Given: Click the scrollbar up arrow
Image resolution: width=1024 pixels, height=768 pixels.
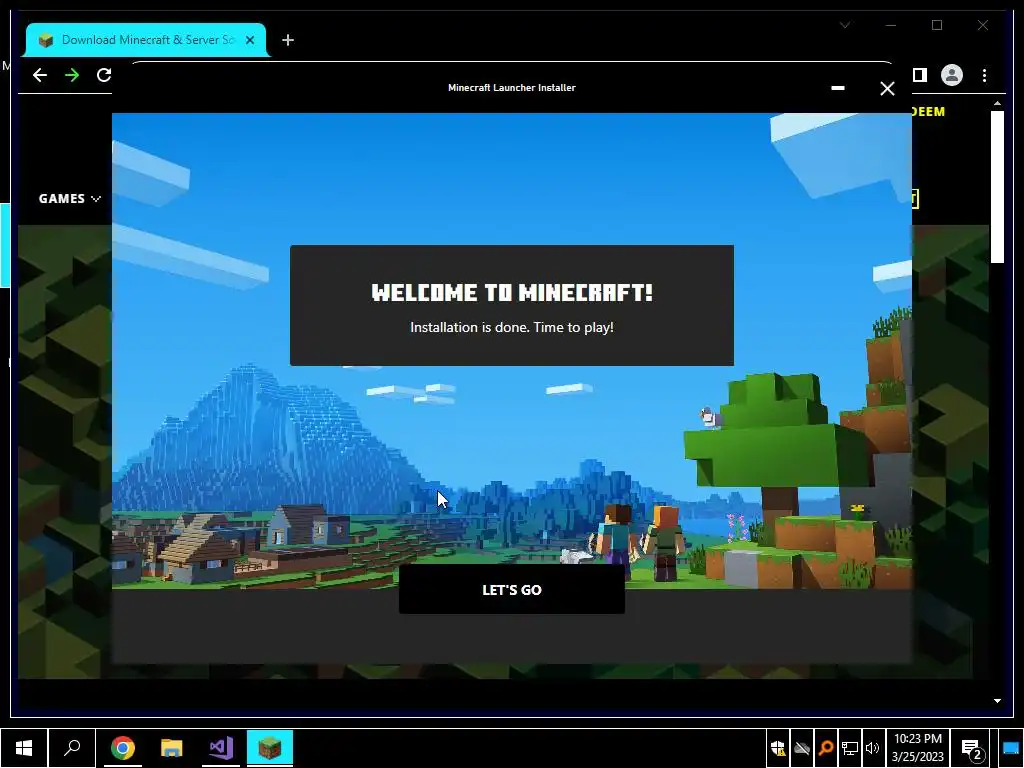Looking at the screenshot, I should click(997, 103).
